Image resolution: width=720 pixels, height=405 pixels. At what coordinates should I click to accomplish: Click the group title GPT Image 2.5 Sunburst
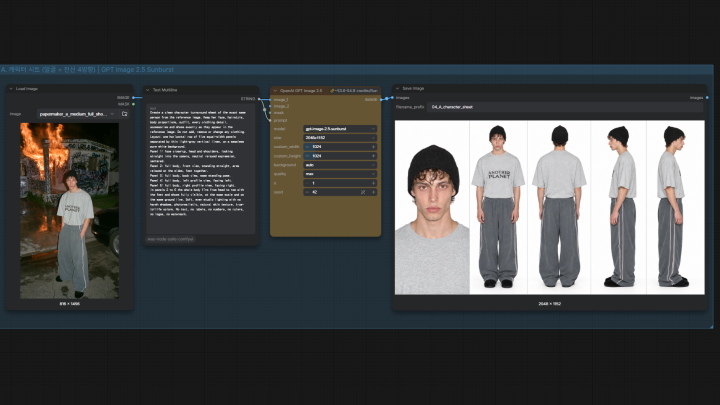(x=137, y=70)
